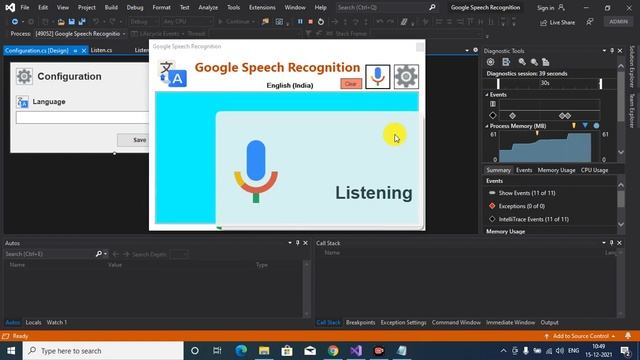Click the Language translate icon in designer
Image resolution: width=640 pixels, height=360 pixels.
[22, 102]
